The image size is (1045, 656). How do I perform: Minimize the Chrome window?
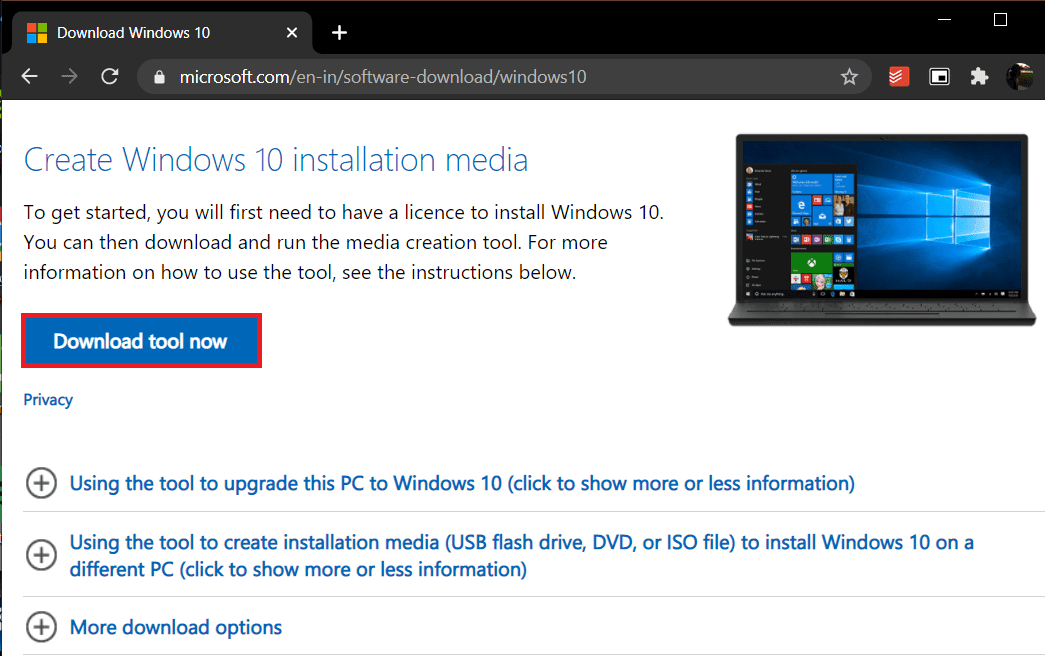[944, 20]
